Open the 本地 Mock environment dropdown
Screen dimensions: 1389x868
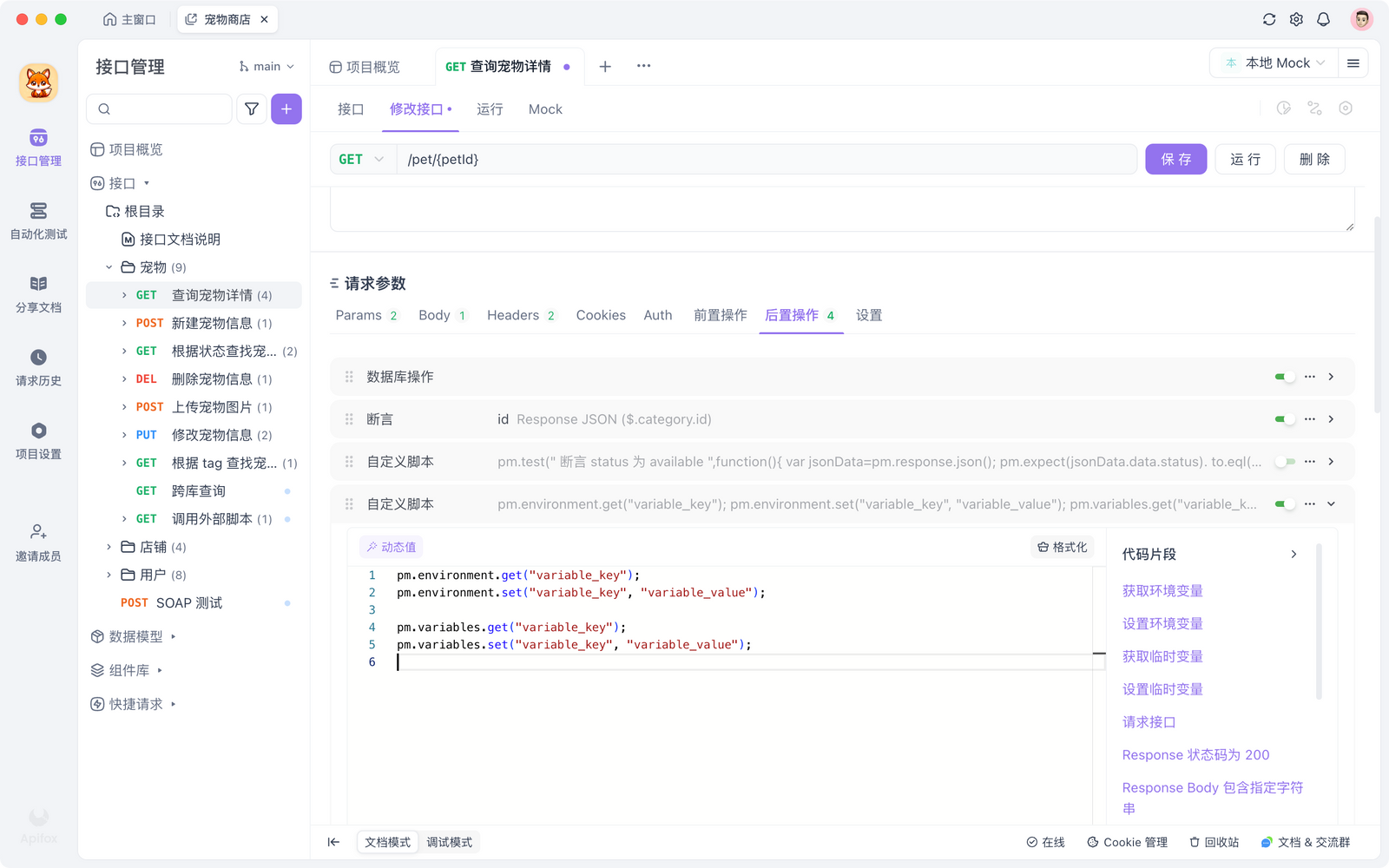(x=1273, y=62)
